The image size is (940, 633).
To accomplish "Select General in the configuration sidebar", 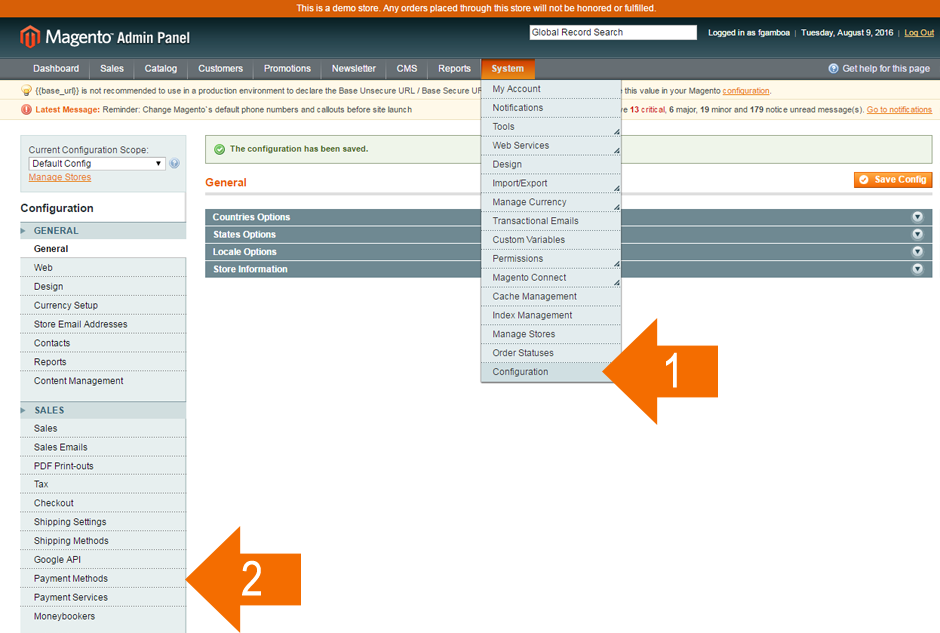I will coord(103,249).
